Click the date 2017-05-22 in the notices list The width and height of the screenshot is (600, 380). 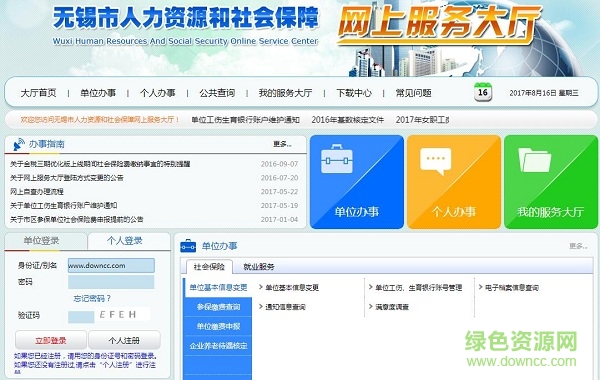point(279,191)
